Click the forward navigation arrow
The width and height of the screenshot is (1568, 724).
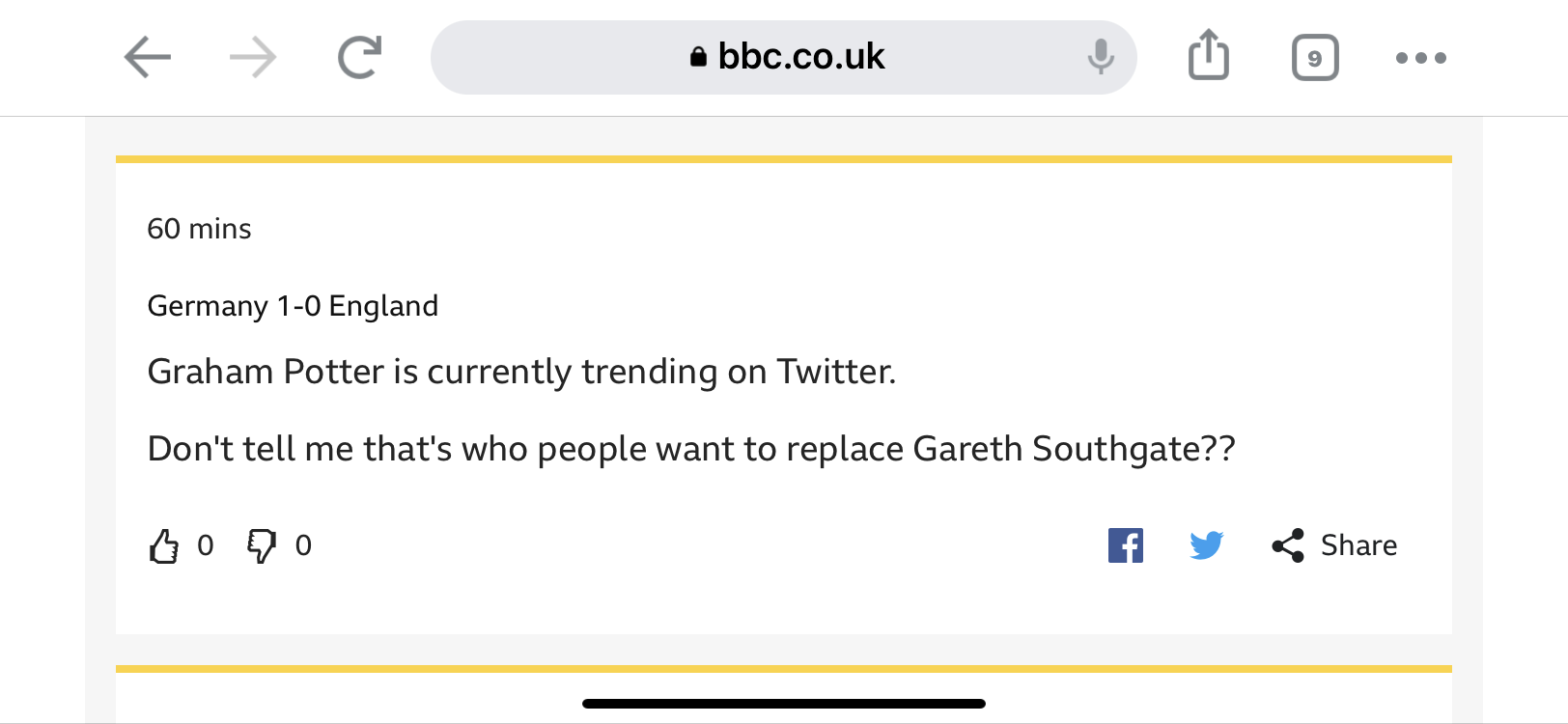tap(253, 58)
